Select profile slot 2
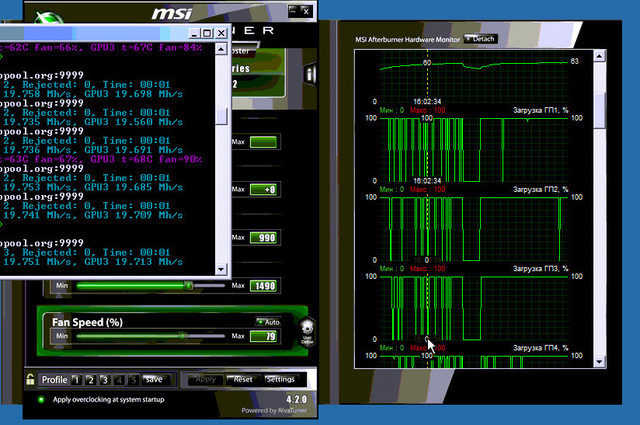 [x=91, y=380]
